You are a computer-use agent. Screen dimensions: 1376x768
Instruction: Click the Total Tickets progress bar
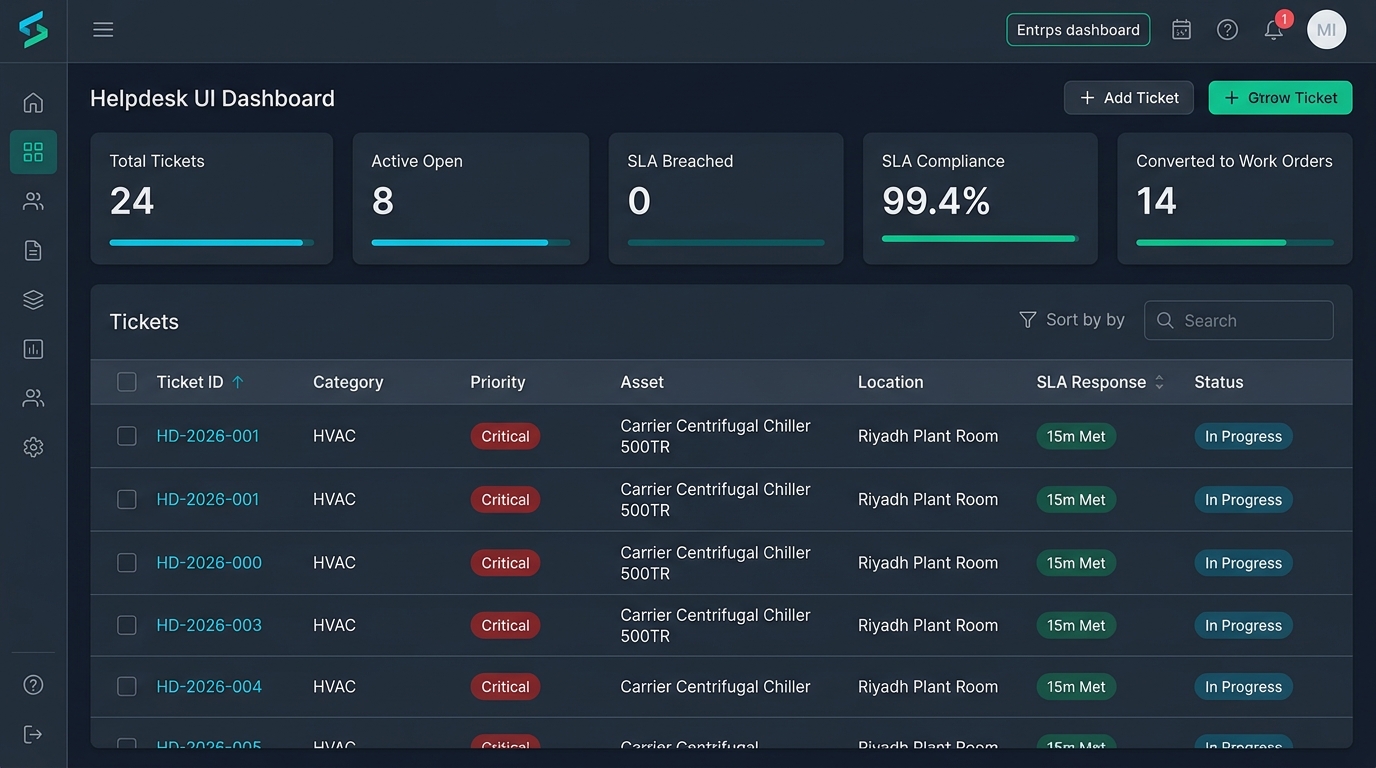[x=211, y=242]
